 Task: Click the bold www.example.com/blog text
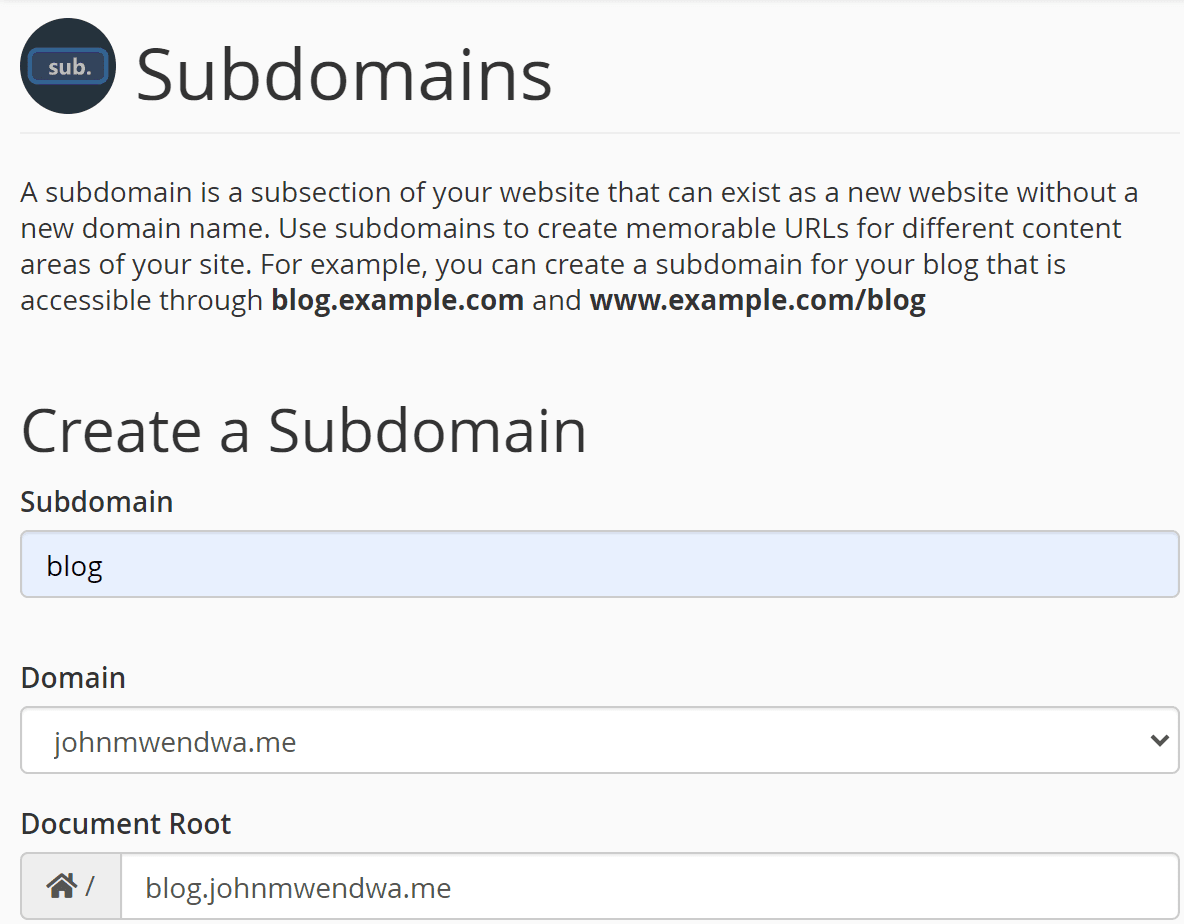click(x=756, y=300)
